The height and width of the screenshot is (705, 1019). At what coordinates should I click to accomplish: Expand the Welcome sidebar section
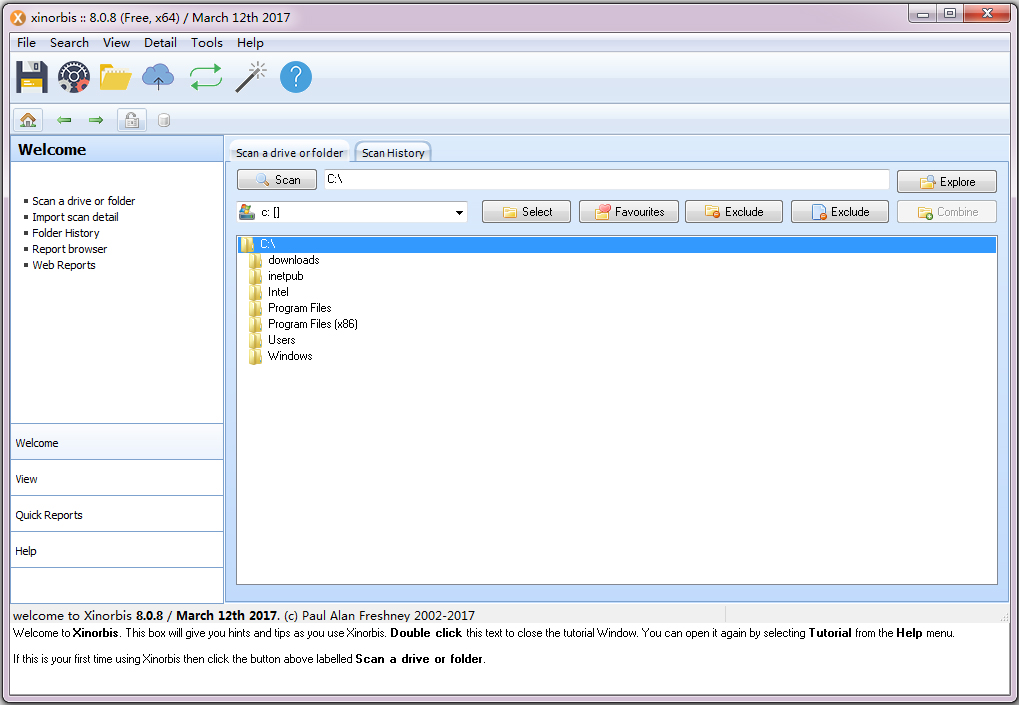click(117, 442)
